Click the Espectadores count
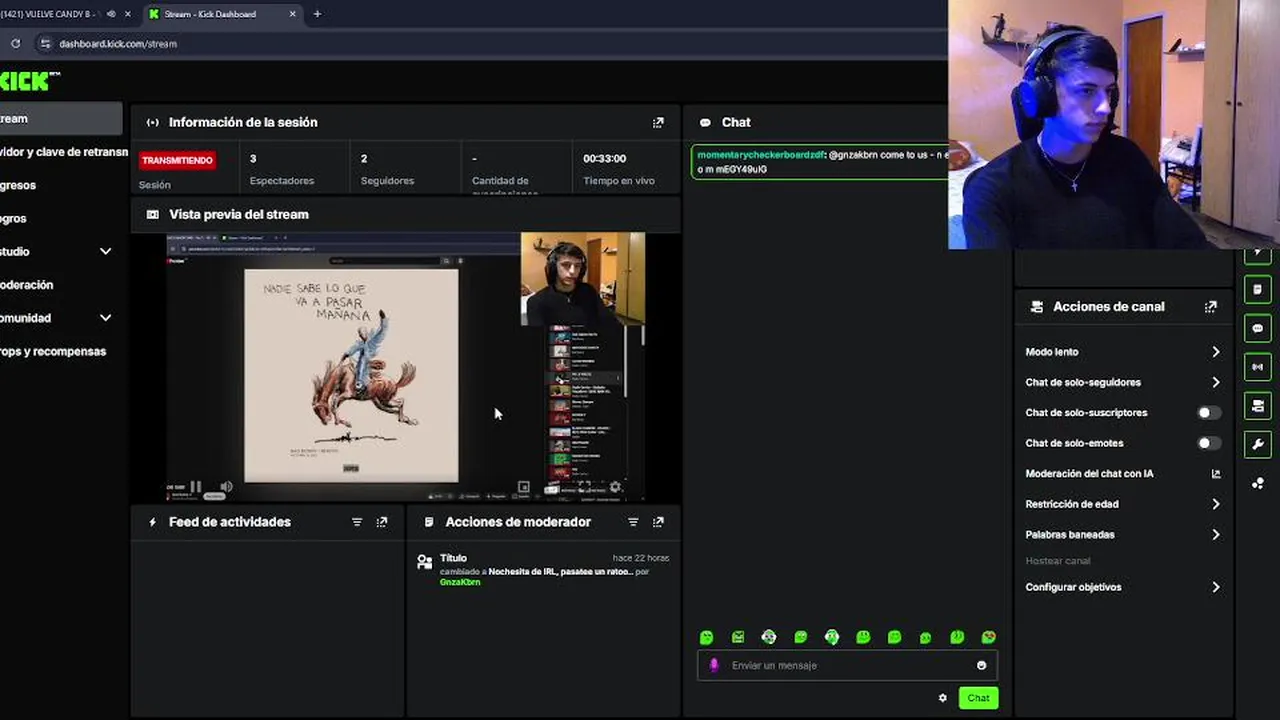The width and height of the screenshot is (1280, 720). [253, 158]
